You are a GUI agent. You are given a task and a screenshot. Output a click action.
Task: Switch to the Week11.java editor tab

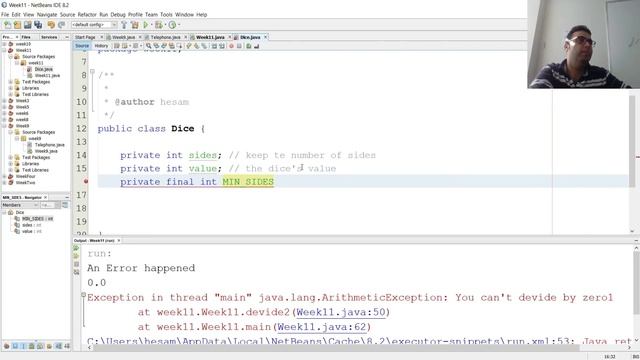210,37
